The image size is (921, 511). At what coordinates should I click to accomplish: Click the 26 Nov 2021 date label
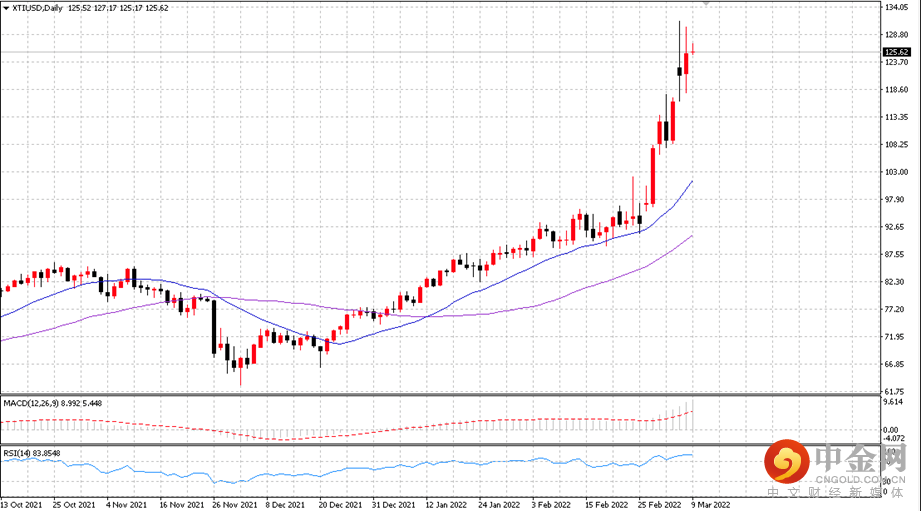click(235, 505)
